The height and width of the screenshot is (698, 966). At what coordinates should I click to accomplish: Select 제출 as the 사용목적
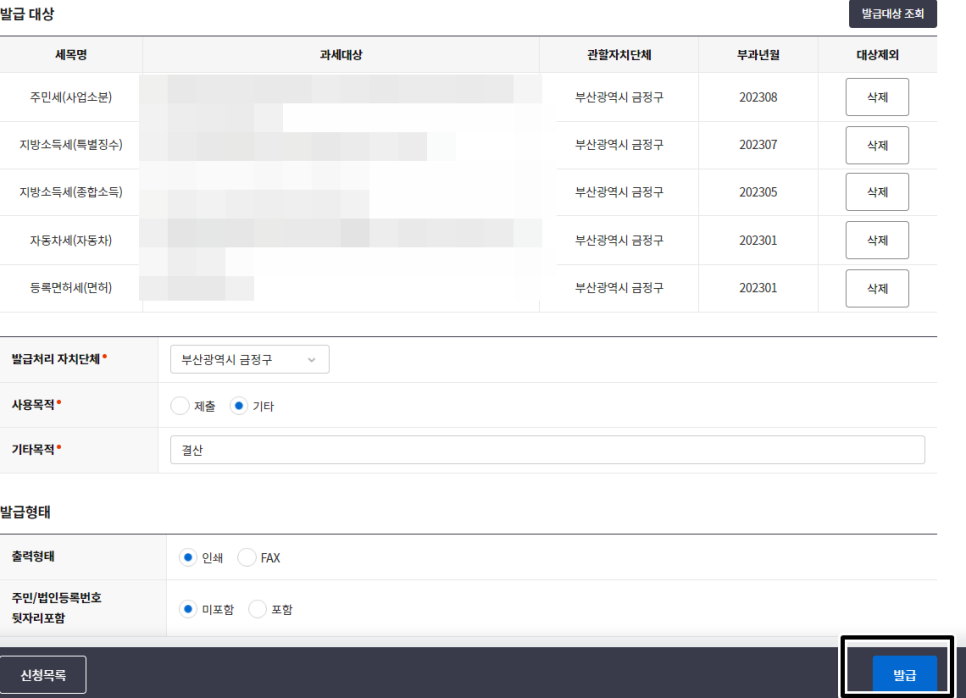tap(180, 405)
